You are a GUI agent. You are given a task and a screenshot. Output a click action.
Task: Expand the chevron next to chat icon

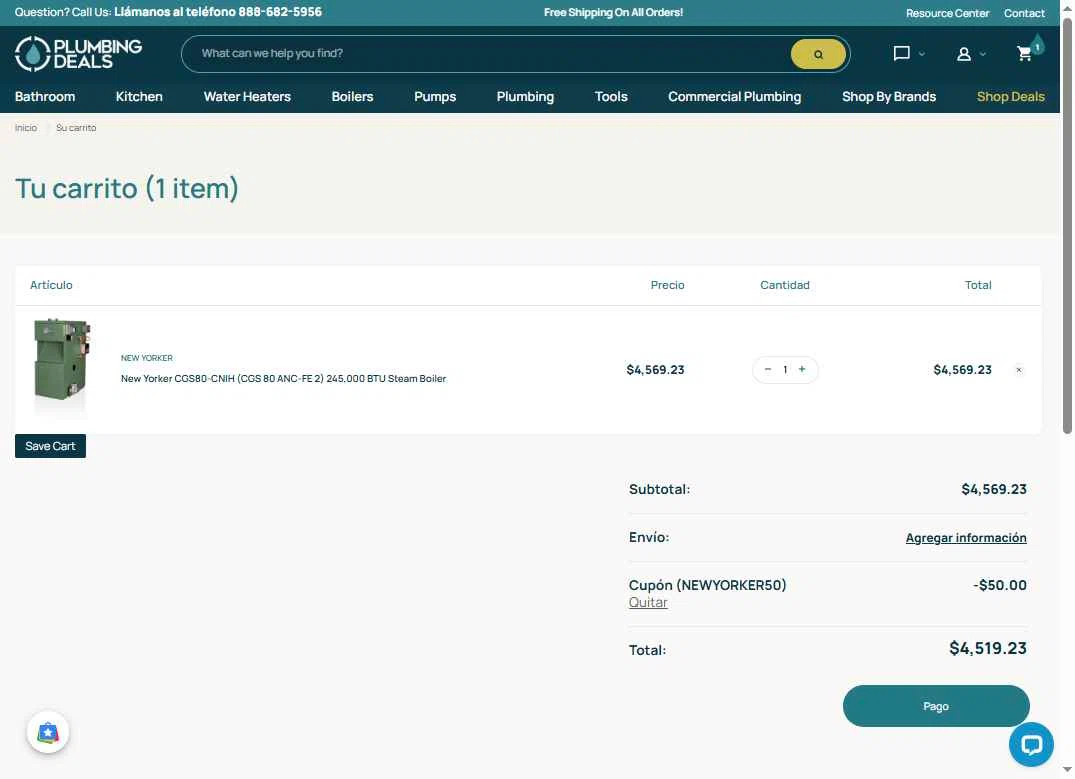coord(922,54)
